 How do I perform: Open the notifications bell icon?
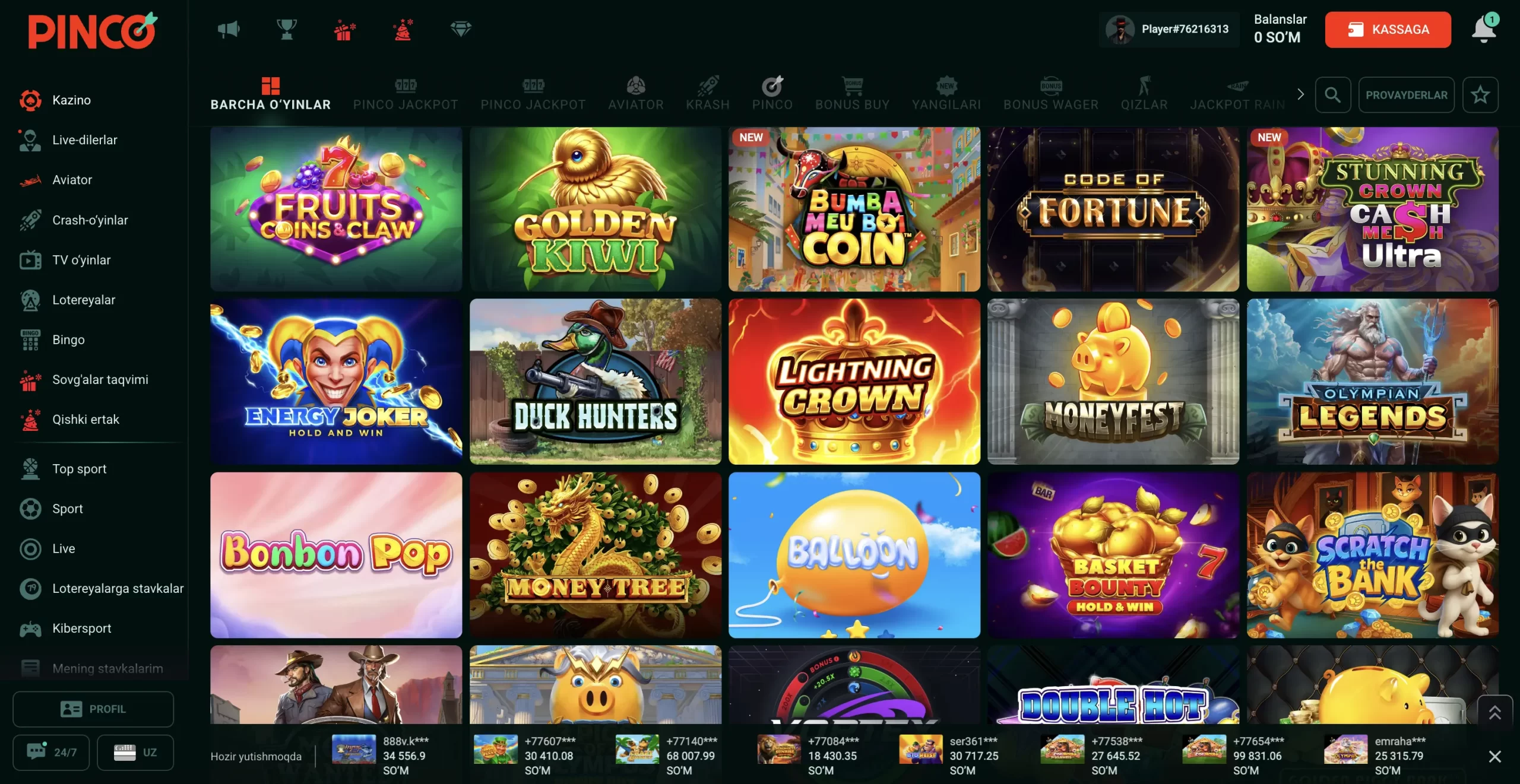click(1483, 29)
